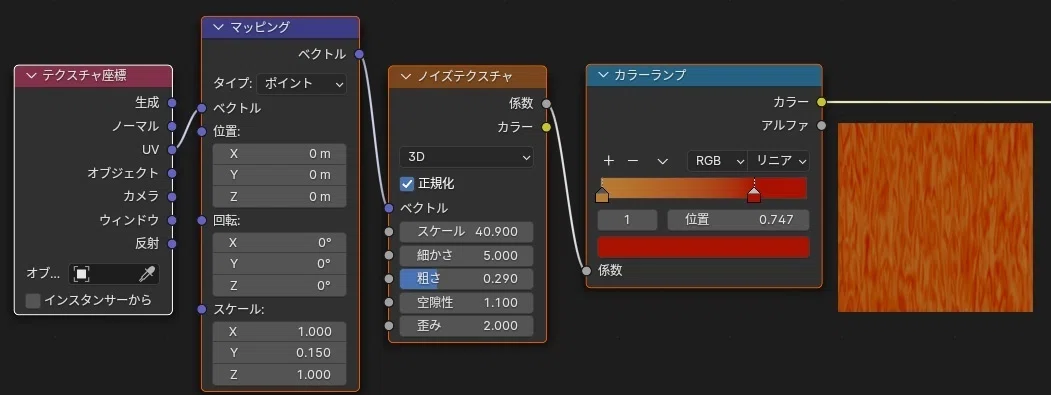Toggle the 正規化 checkbox
1051x395 pixels.
pos(407,183)
